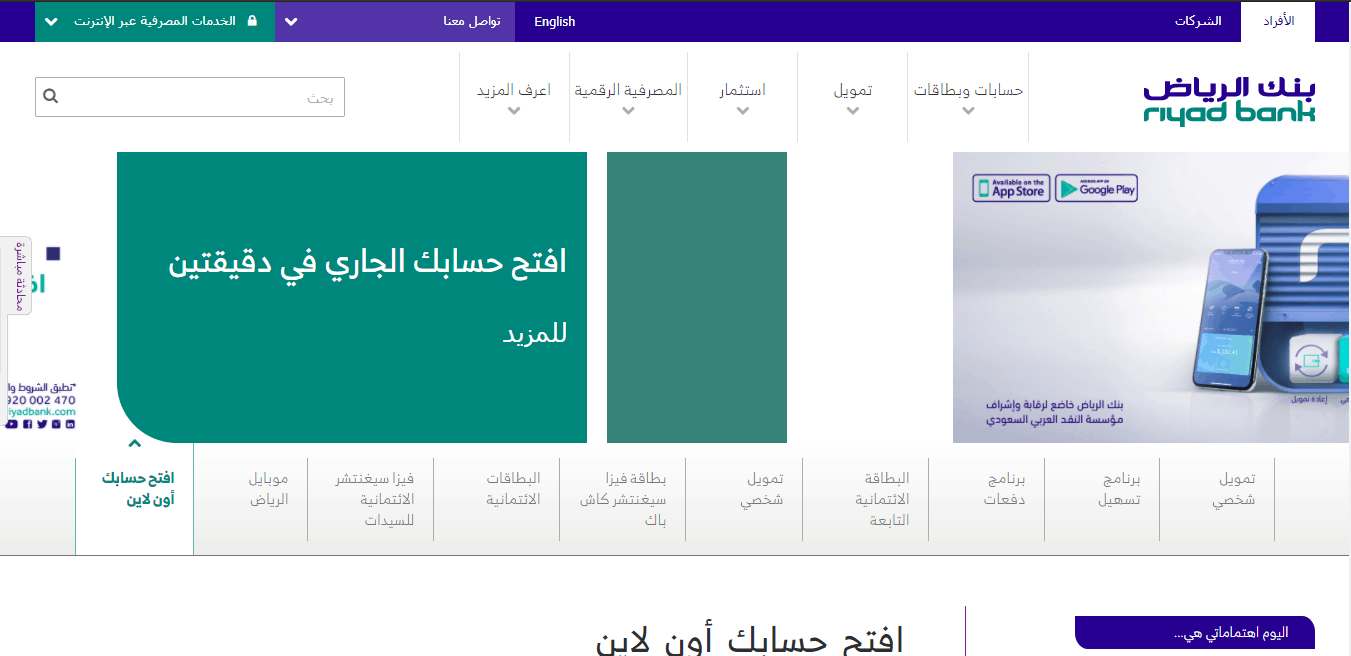The image size is (1351, 656).
Task: Open الخدمات المصرفية عبر الإنترنت login
Action: pos(155,21)
